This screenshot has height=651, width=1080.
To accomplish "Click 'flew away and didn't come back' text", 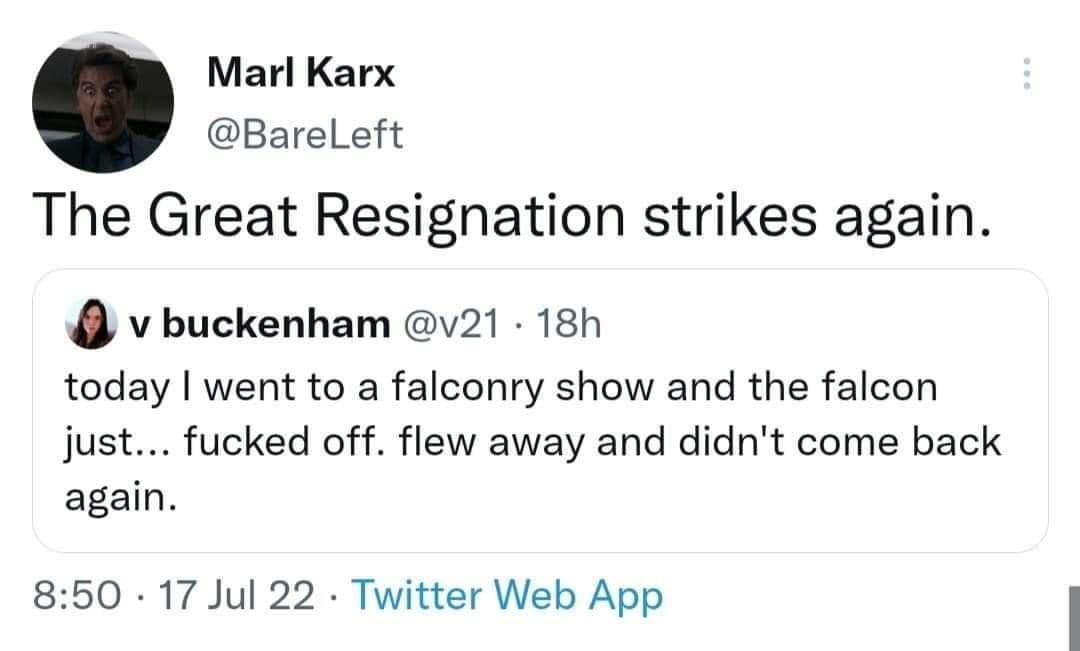I will pos(700,440).
